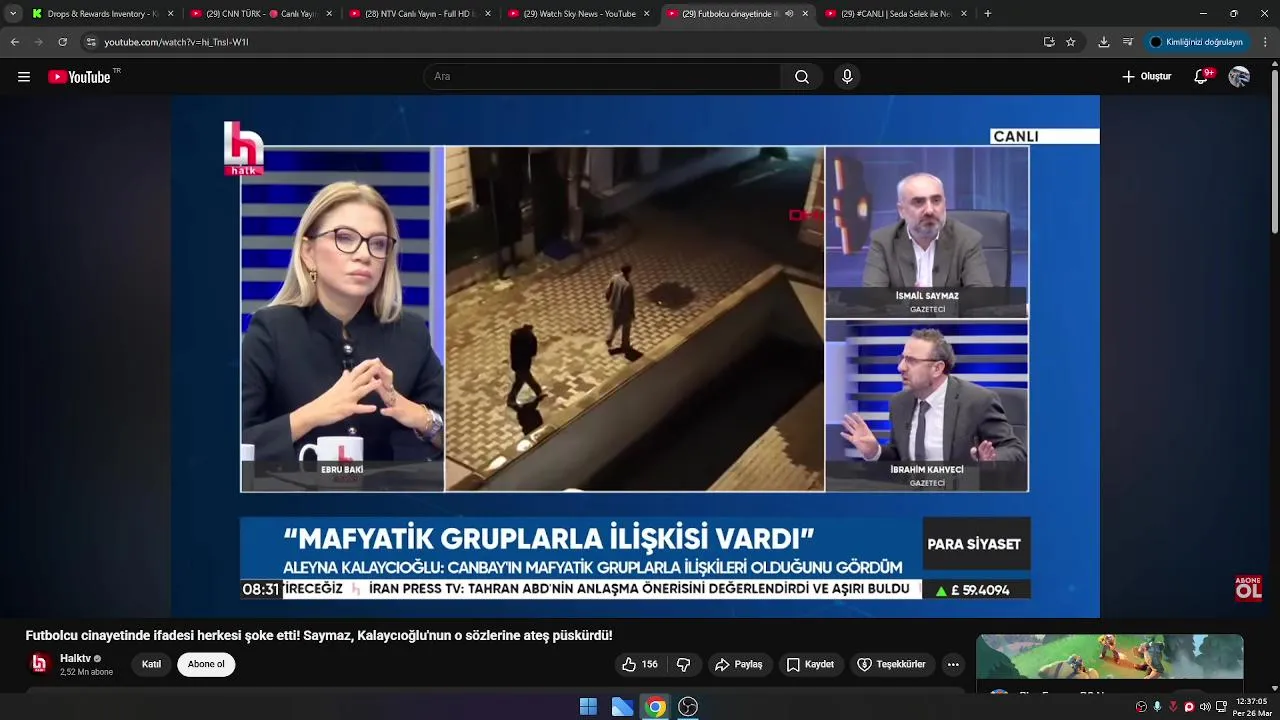
Task: Open the Chrome three-dot menu
Action: click(1266, 42)
